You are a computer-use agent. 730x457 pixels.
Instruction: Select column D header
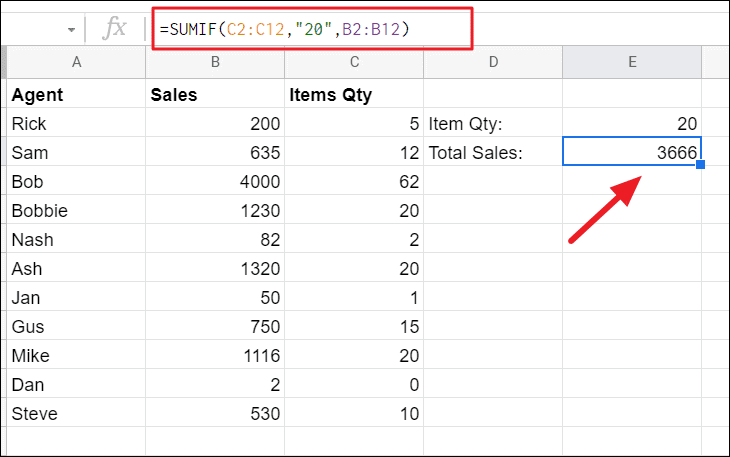click(x=493, y=62)
